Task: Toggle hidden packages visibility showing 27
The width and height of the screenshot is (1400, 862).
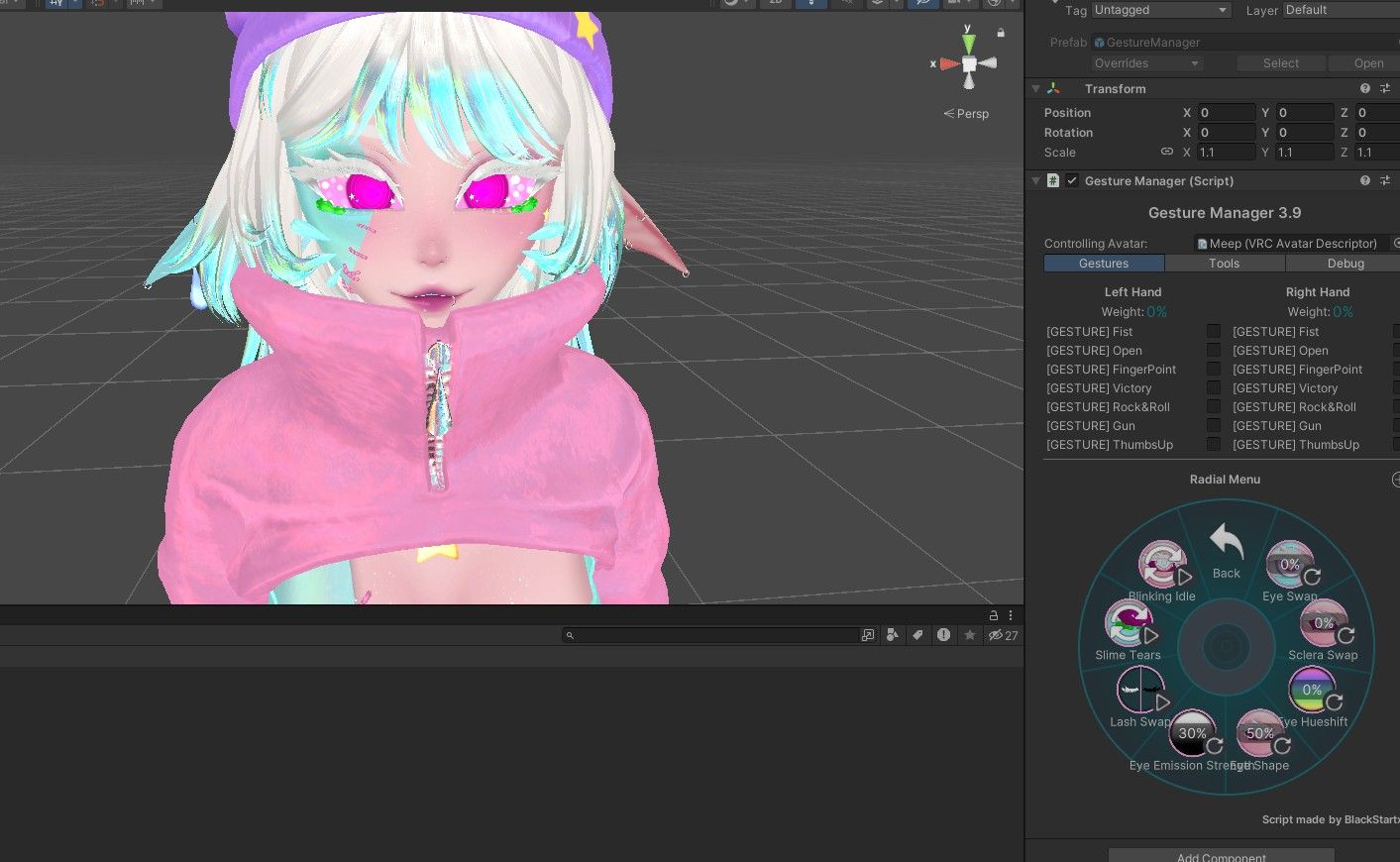Action: point(1003,635)
